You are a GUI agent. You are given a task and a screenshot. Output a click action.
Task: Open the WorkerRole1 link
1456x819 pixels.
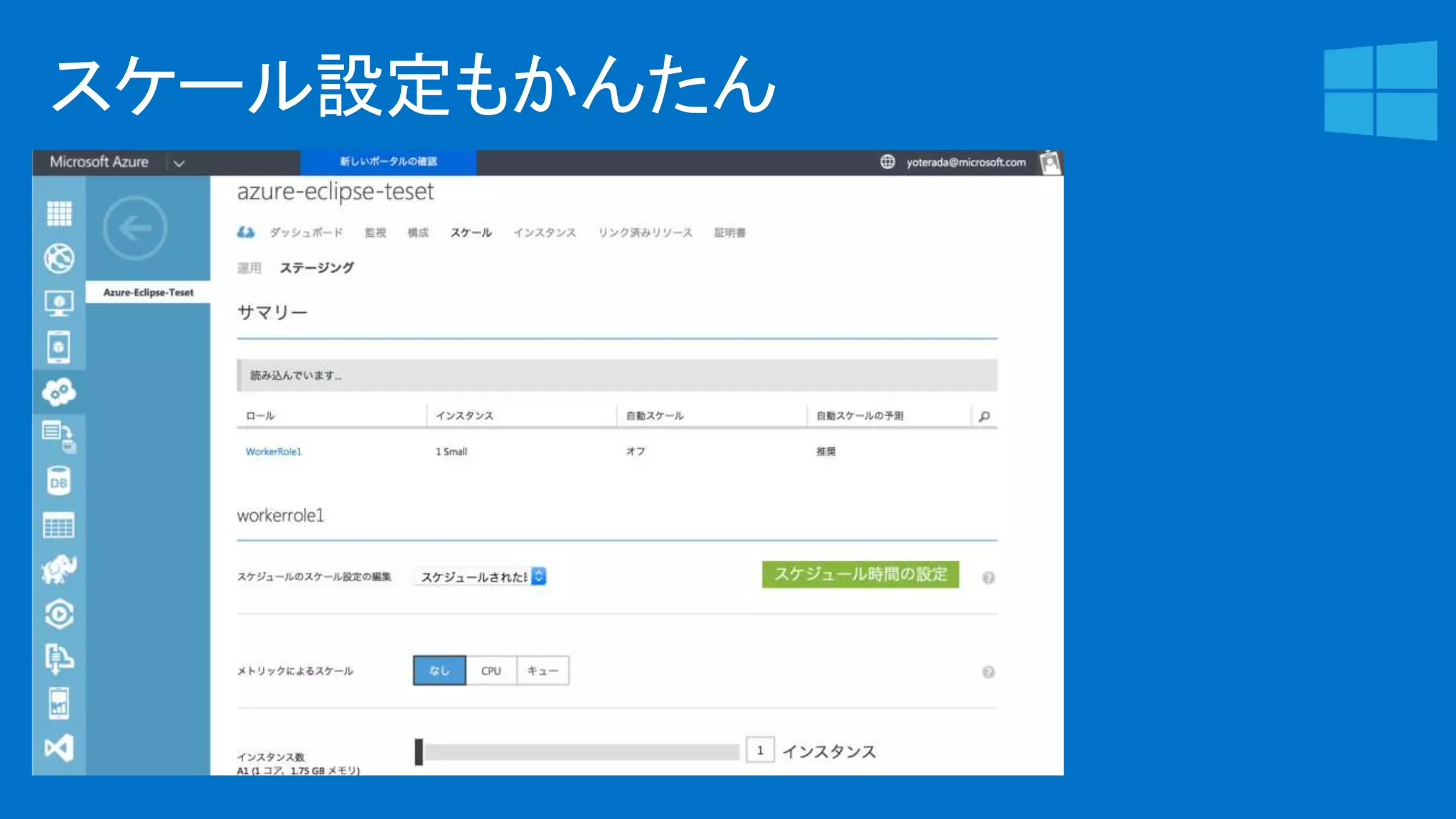point(274,451)
